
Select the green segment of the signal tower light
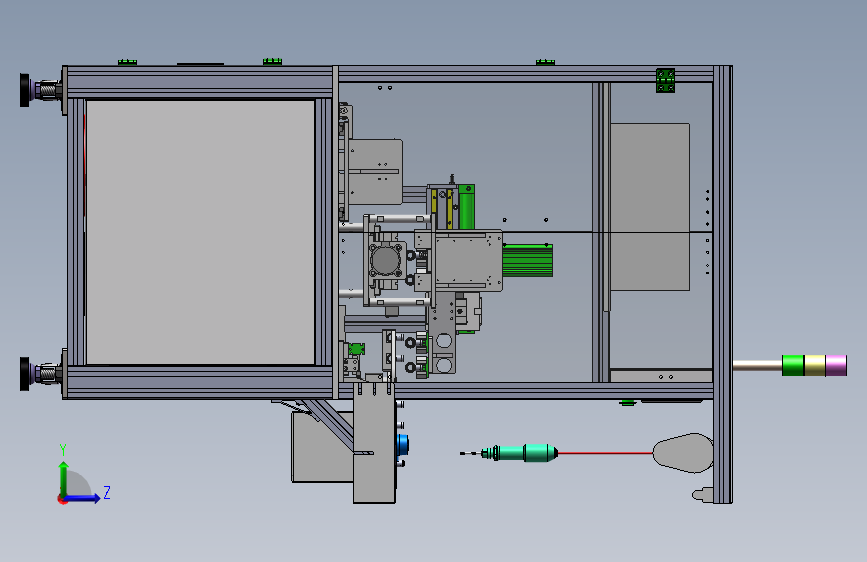tap(793, 366)
